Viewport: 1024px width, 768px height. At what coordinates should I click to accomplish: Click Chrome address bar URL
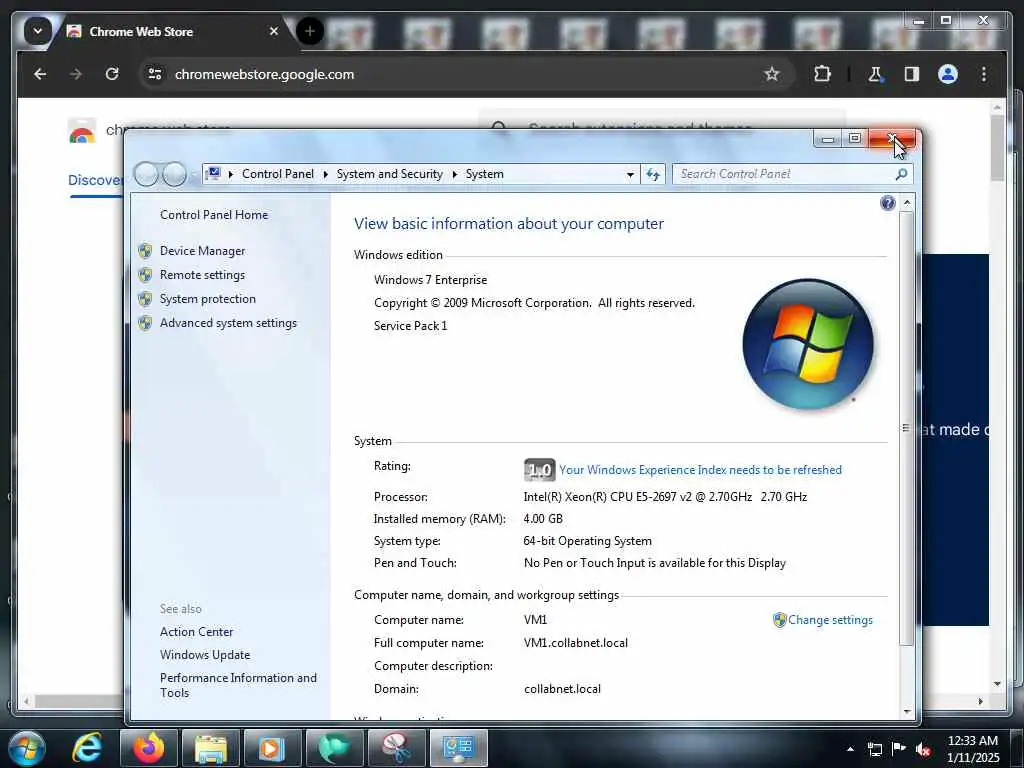264,74
